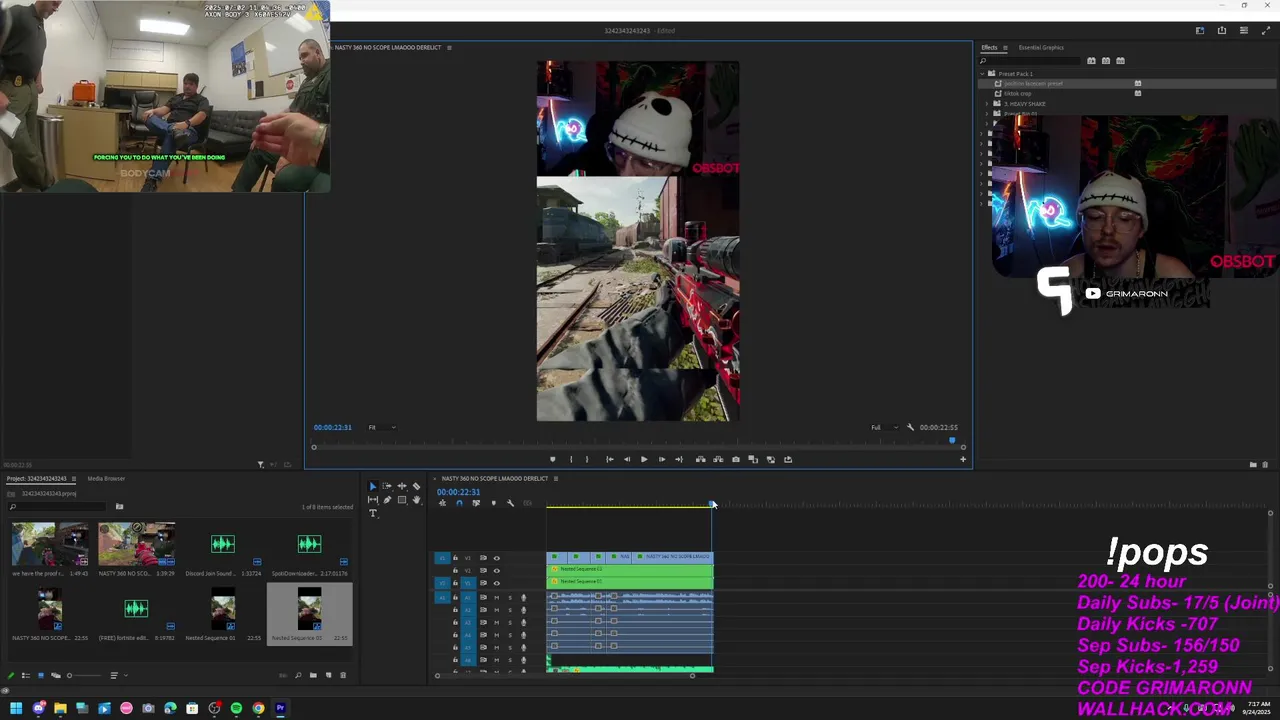Open Spotify from the taskbar

[x=236, y=708]
